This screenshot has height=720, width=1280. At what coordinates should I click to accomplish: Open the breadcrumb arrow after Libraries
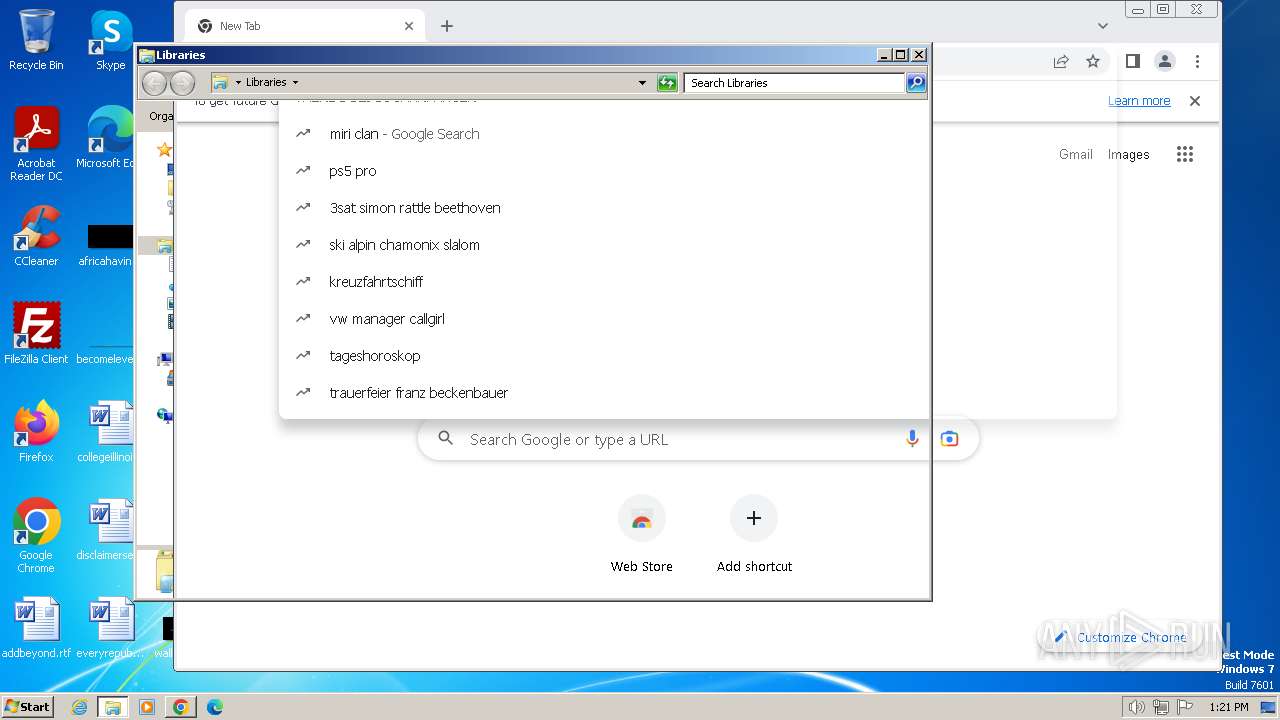[295, 83]
